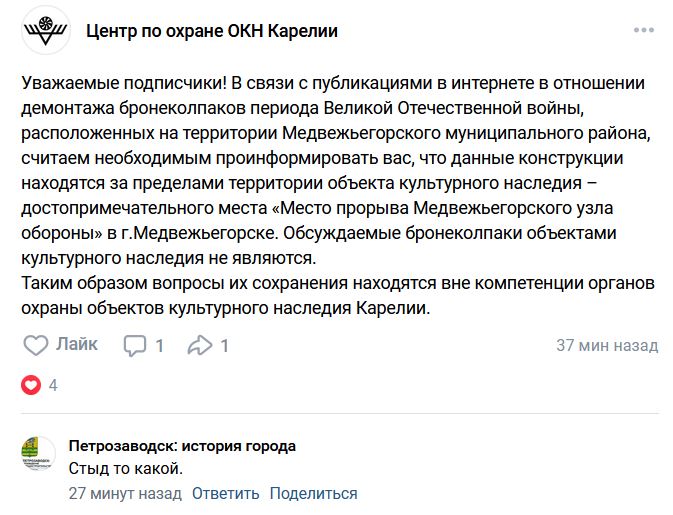View who liked via reactions count 4

point(53,385)
